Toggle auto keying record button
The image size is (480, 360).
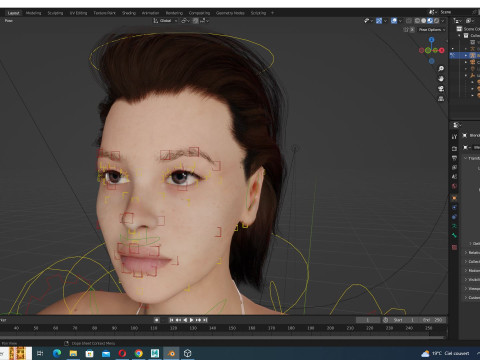click(156, 320)
